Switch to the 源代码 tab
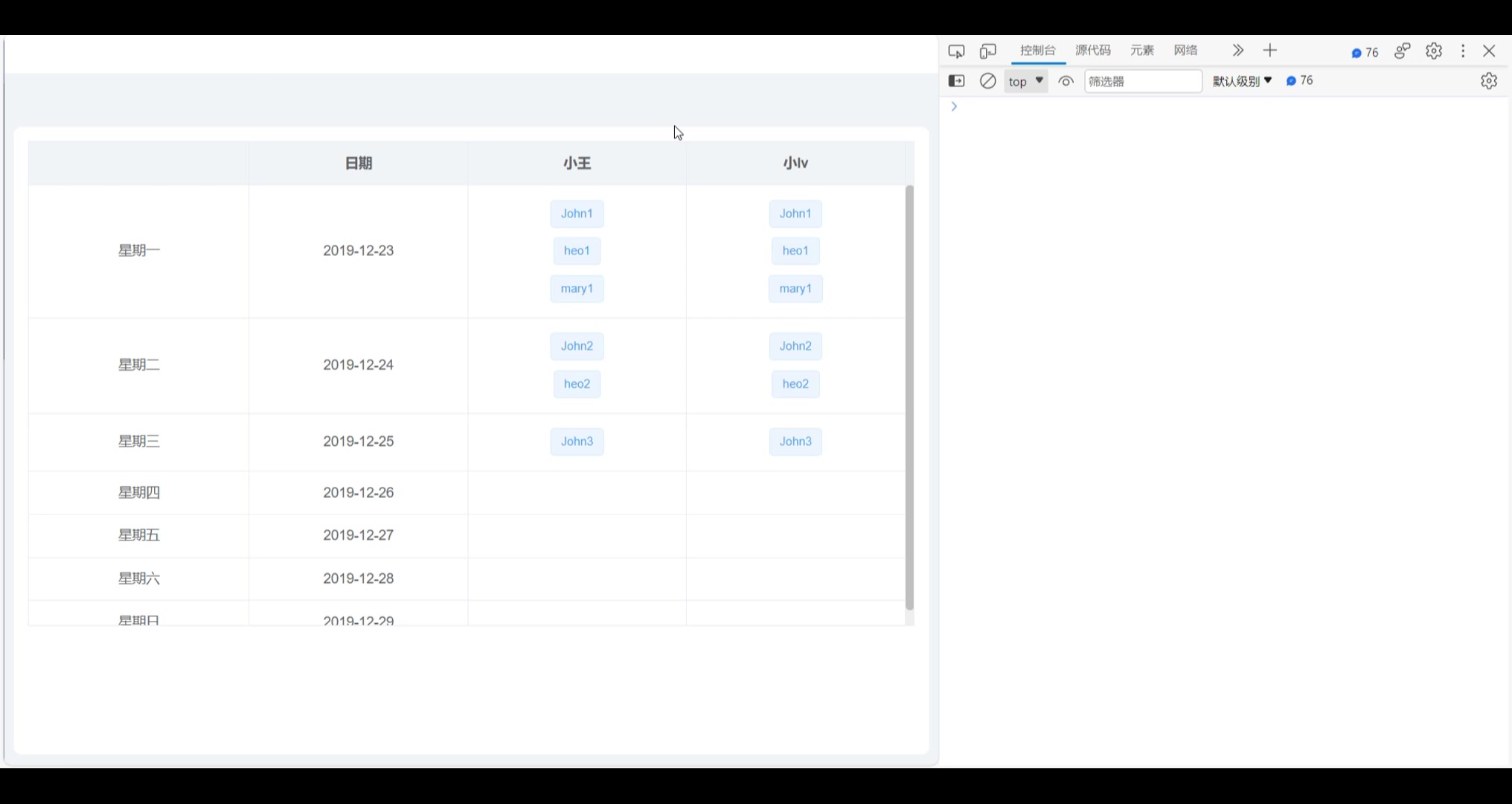Image resolution: width=1512 pixels, height=804 pixels. pos(1092,51)
